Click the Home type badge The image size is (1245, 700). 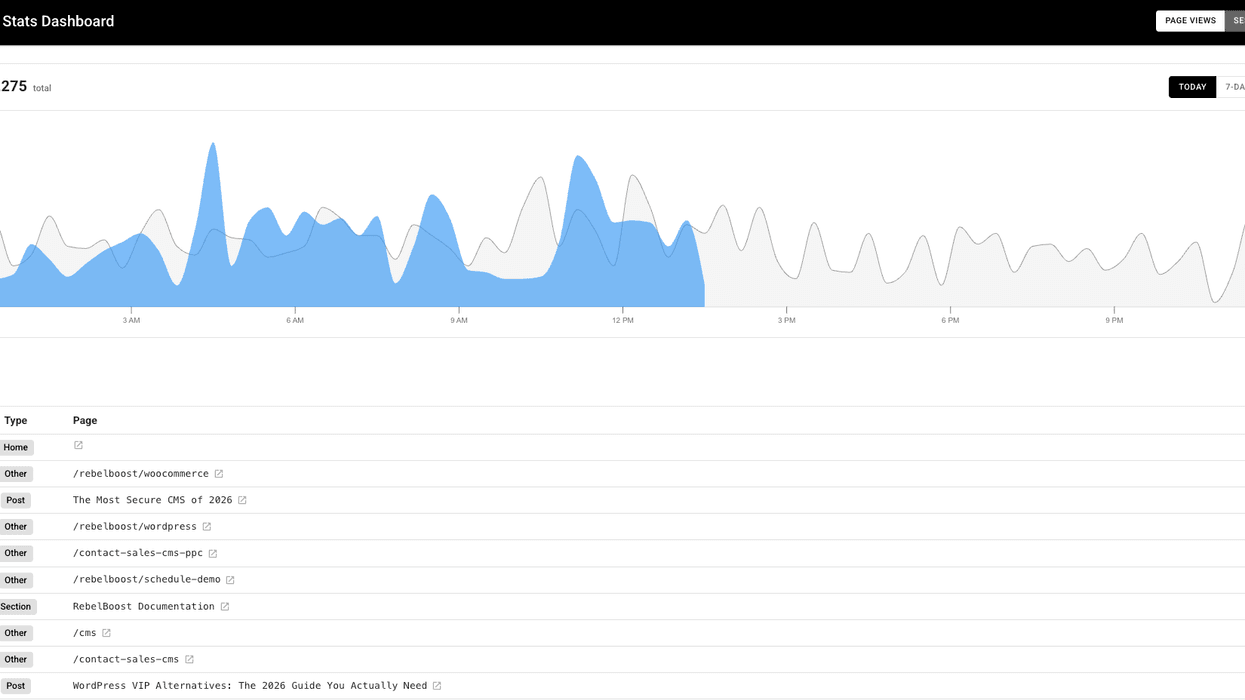(16, 446)
